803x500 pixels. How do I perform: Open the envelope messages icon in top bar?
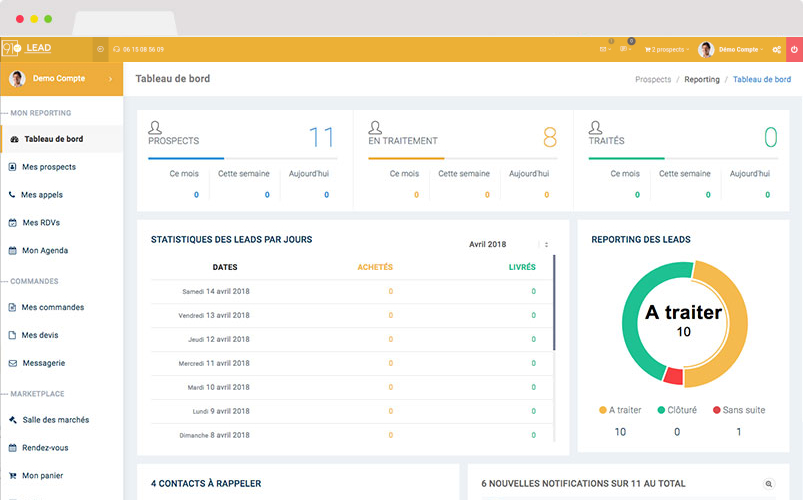[604, 49]
